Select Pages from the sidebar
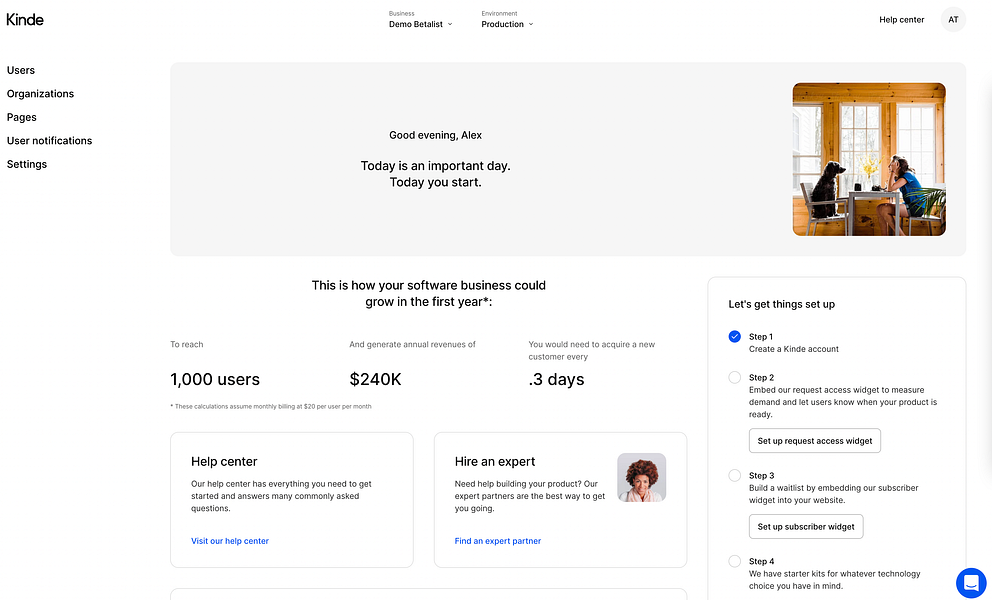992x600 pixels. pos(22,117)
